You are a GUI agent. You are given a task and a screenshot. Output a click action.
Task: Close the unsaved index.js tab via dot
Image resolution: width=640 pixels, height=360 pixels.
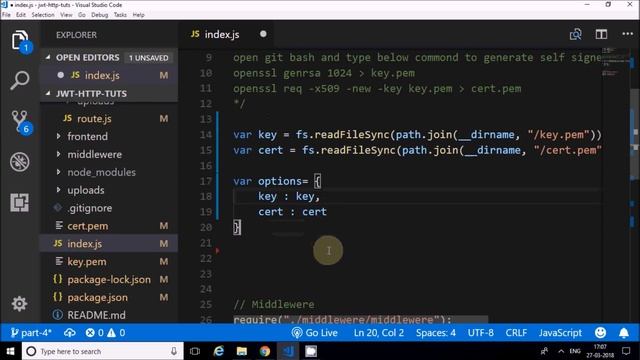[x=263, y=34]
